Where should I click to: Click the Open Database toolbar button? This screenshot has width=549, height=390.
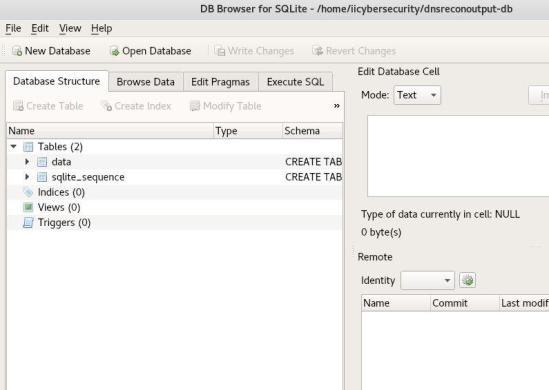pyautogui.click(x=151, y=51)
